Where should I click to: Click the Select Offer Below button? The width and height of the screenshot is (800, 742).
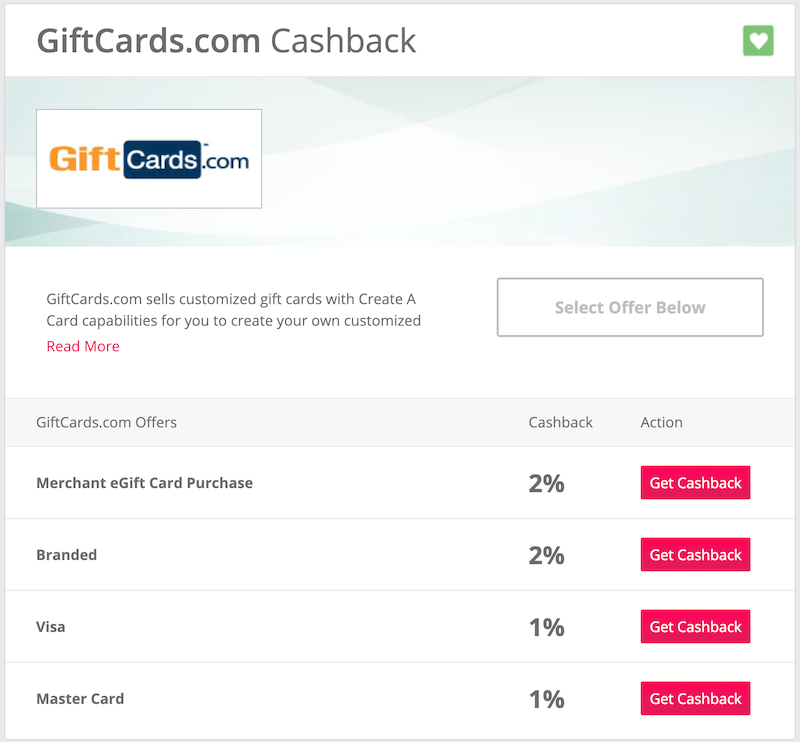click(x=630, y=307)
